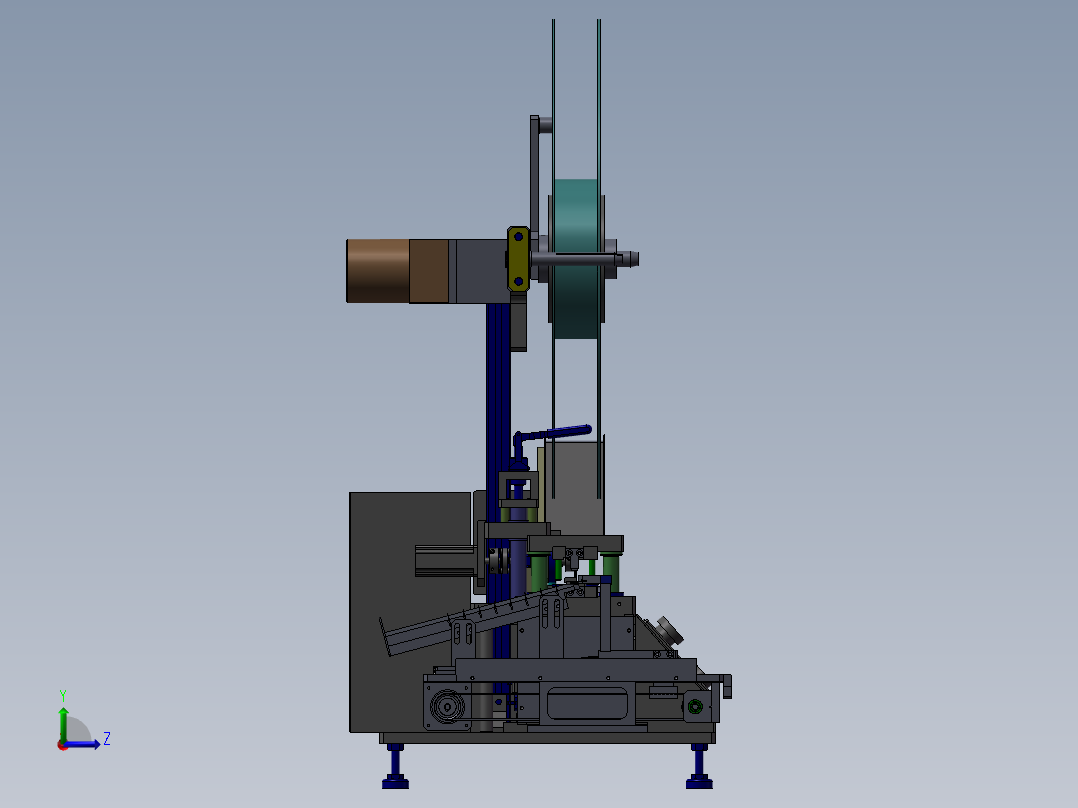Select the slotted plate on the base frame

click(586, 703)
